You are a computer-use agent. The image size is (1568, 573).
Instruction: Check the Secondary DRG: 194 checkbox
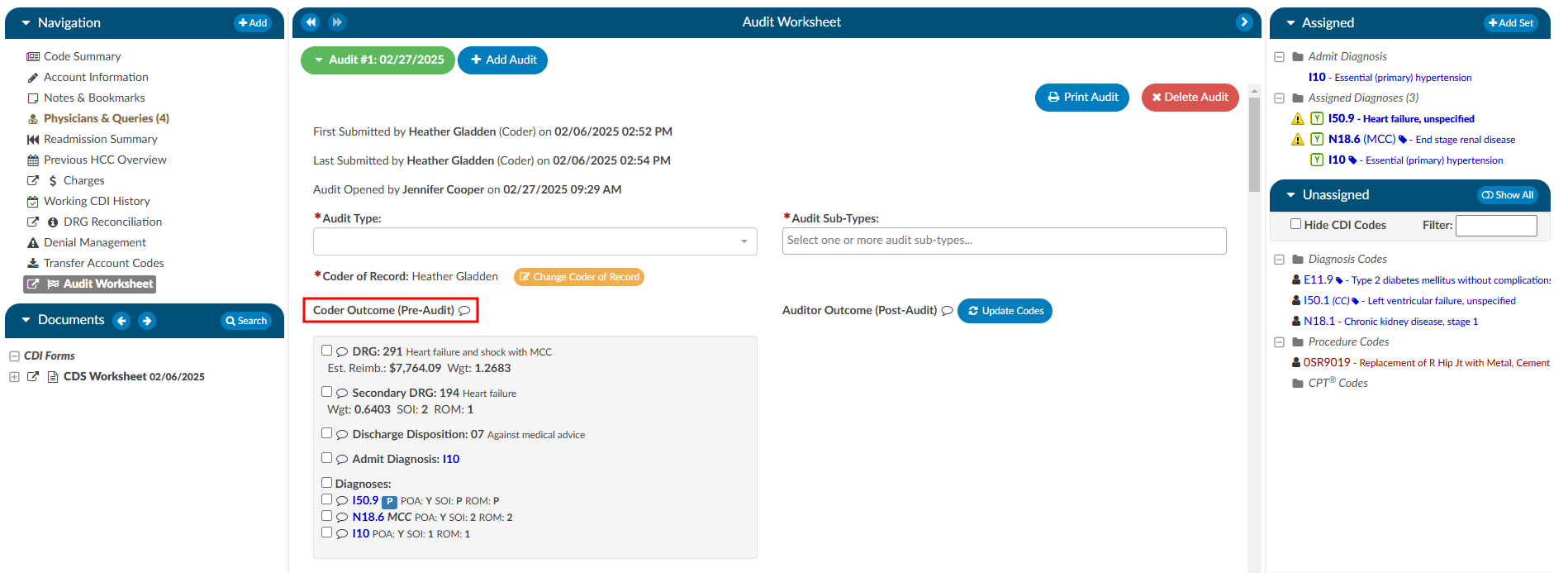pyautogui.click(x=326, y=392)
